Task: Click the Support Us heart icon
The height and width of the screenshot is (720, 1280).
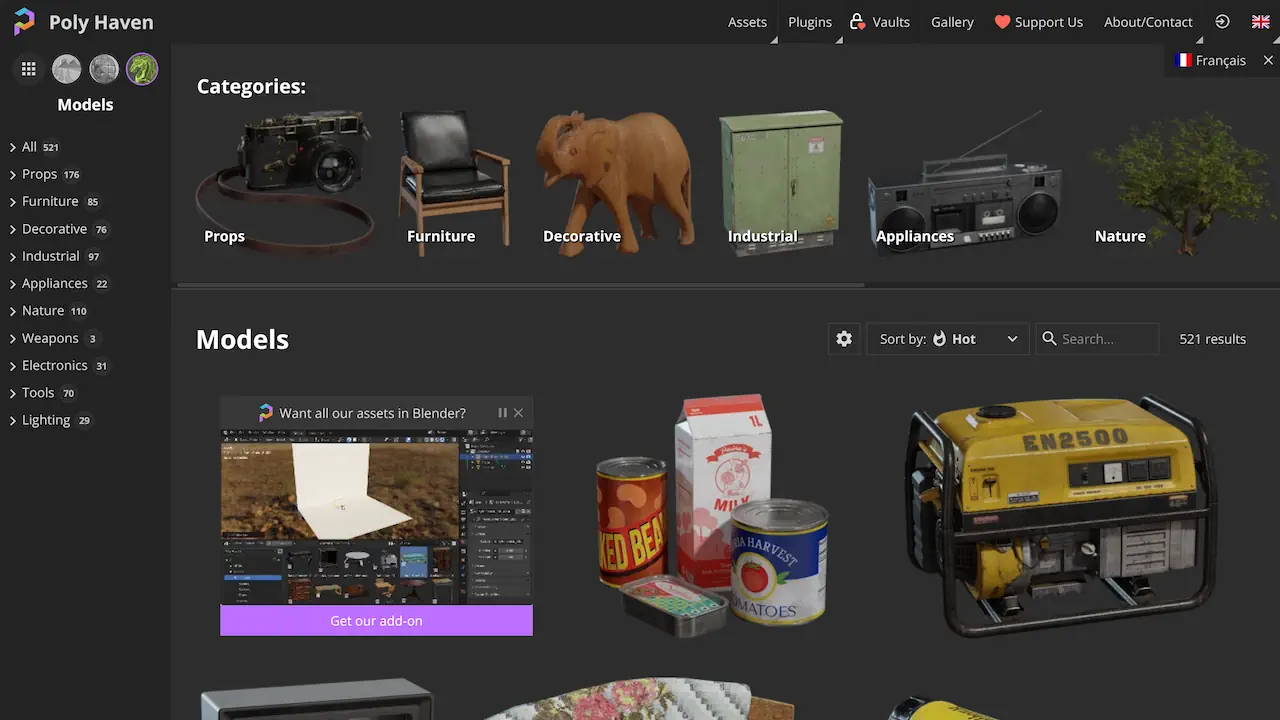Action: point(1002,22)
